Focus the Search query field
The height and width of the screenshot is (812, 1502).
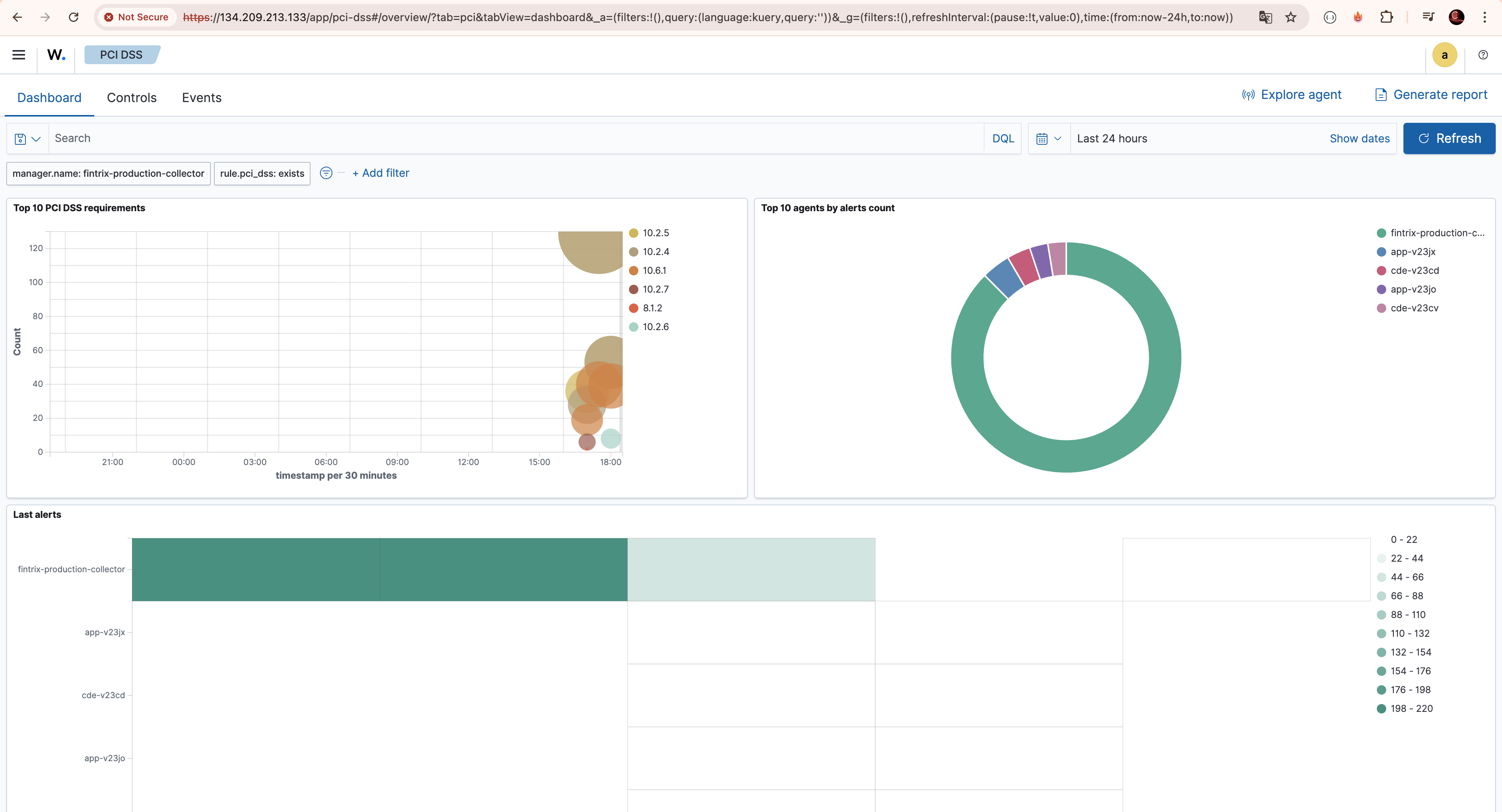click(x=516, y=139)
